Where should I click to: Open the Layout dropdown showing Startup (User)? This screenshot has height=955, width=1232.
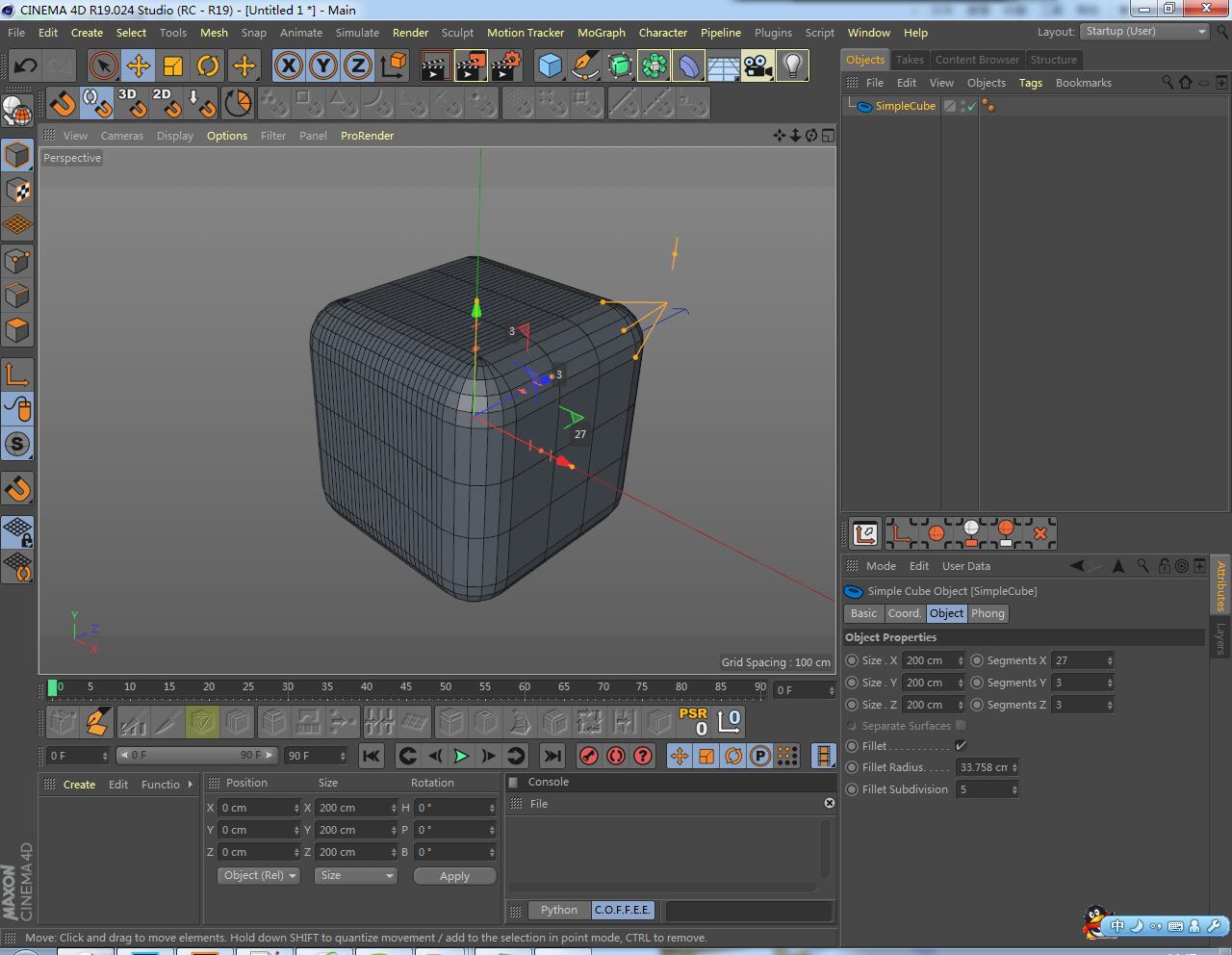coord(1143,31)
